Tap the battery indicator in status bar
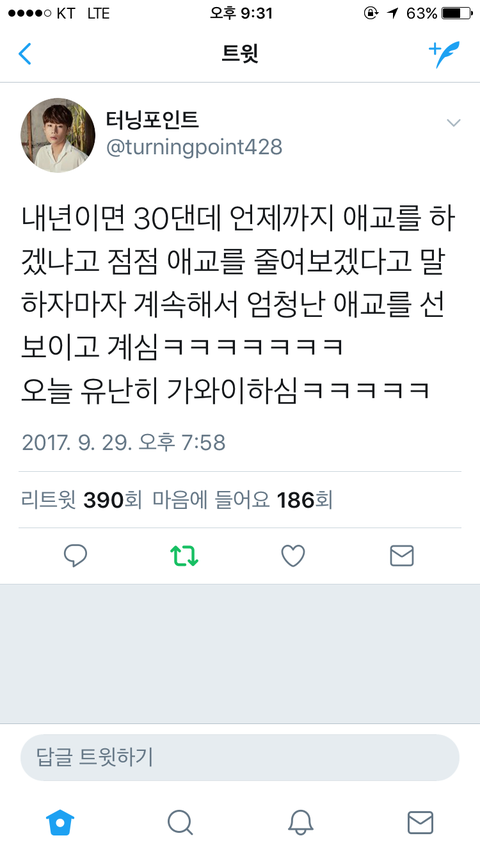 click(457, 13)
